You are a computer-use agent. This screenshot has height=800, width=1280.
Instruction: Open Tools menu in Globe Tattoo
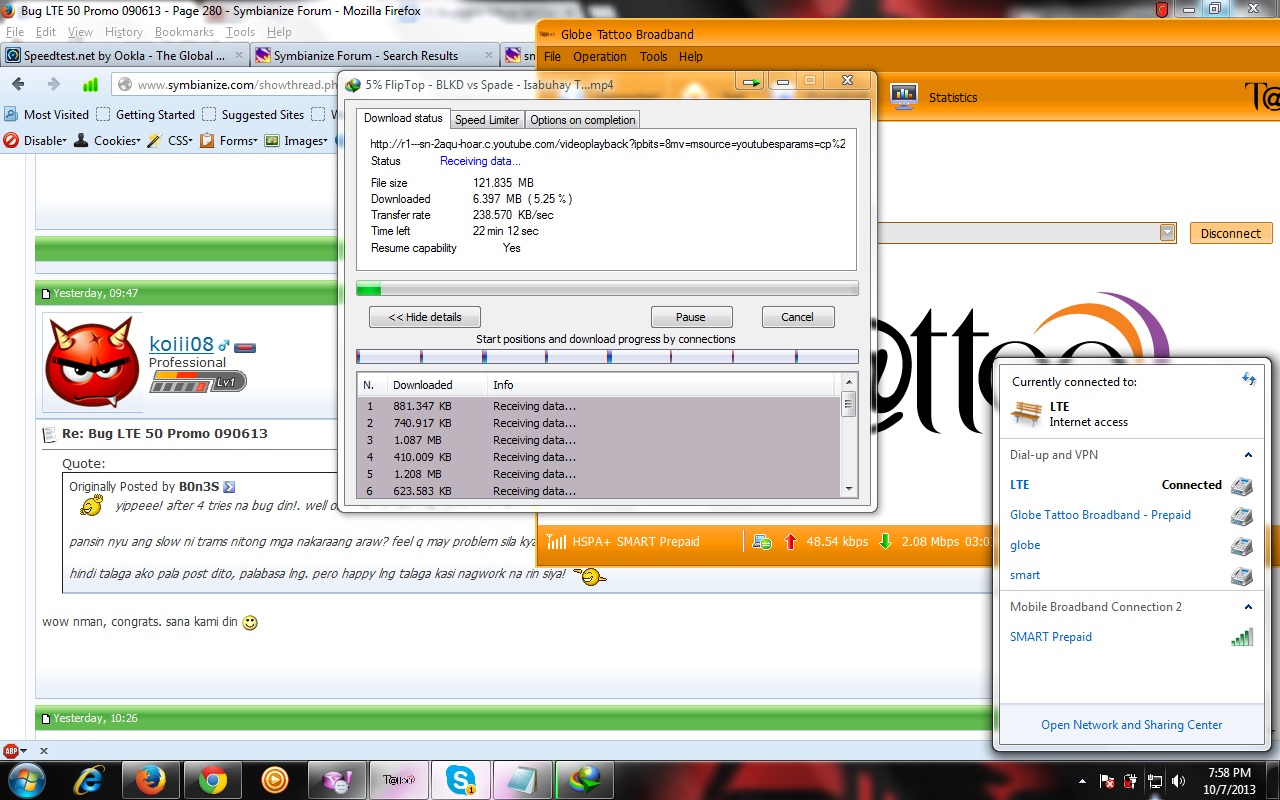coord(654,57)
